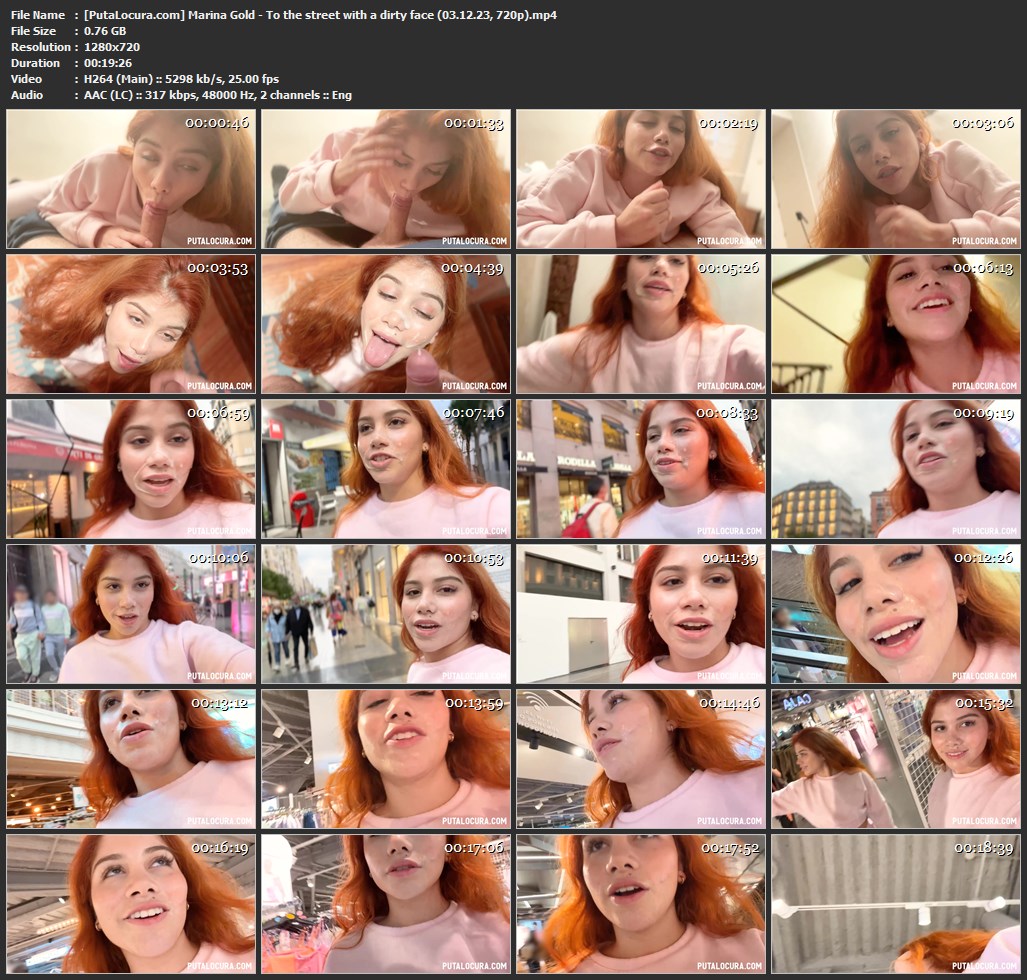Select the frame marked 00:07:46
This screenshot has width=1027, height=980.
[x=386, y=469]
